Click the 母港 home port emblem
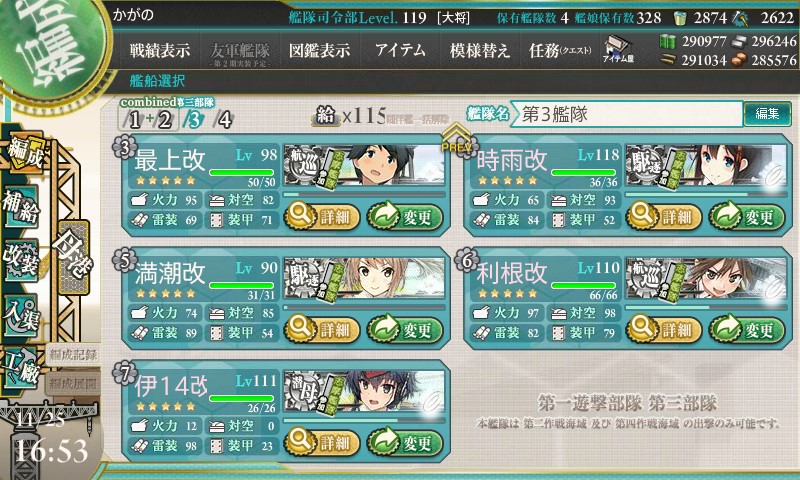The width and height of the screenshot is (800, 480). [x=74, y=257]
